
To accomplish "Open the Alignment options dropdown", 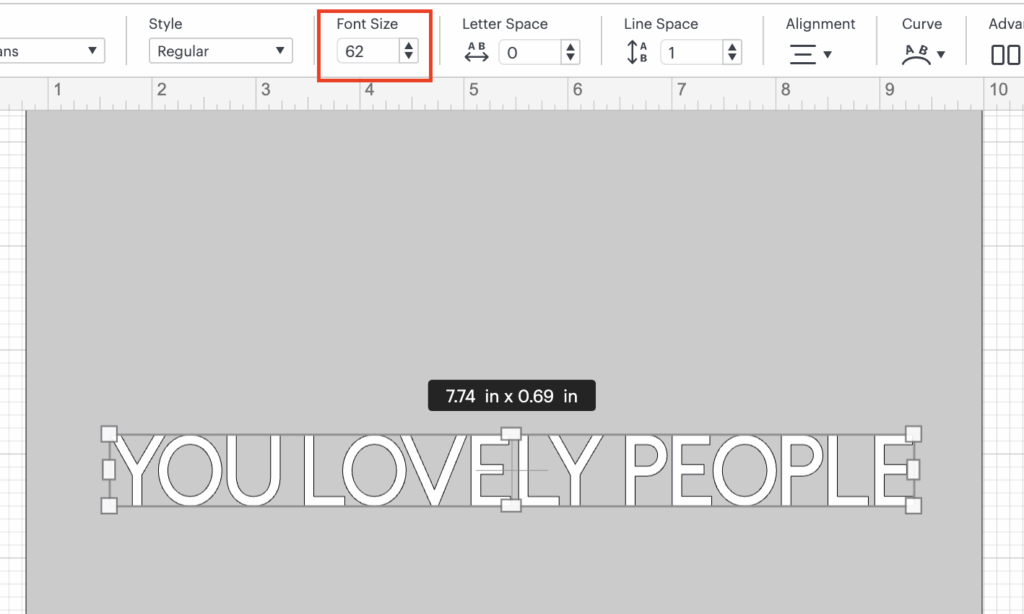I will tap(810, 54).
